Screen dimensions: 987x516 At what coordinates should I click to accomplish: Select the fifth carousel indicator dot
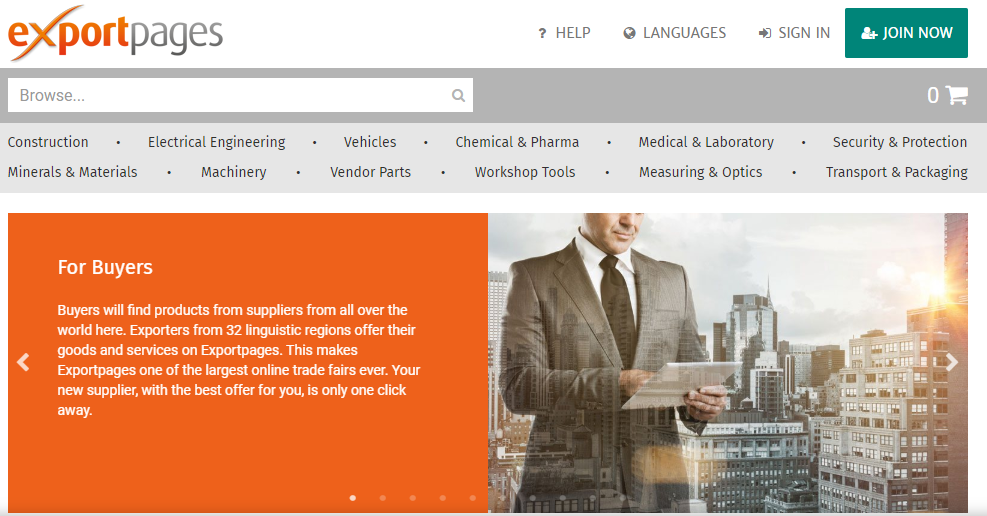tap(473, 498)
